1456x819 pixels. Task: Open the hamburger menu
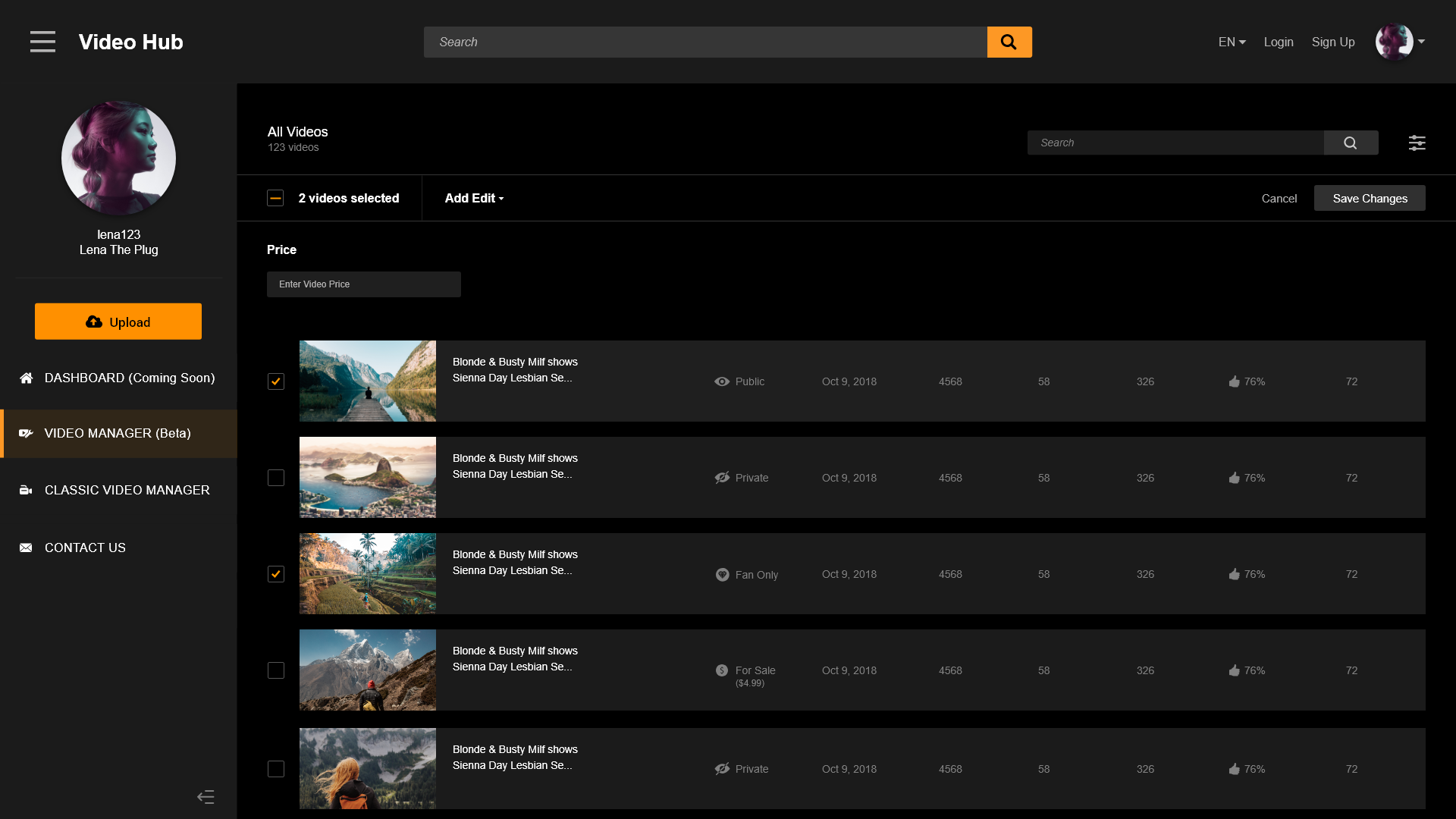click(42, 42)
